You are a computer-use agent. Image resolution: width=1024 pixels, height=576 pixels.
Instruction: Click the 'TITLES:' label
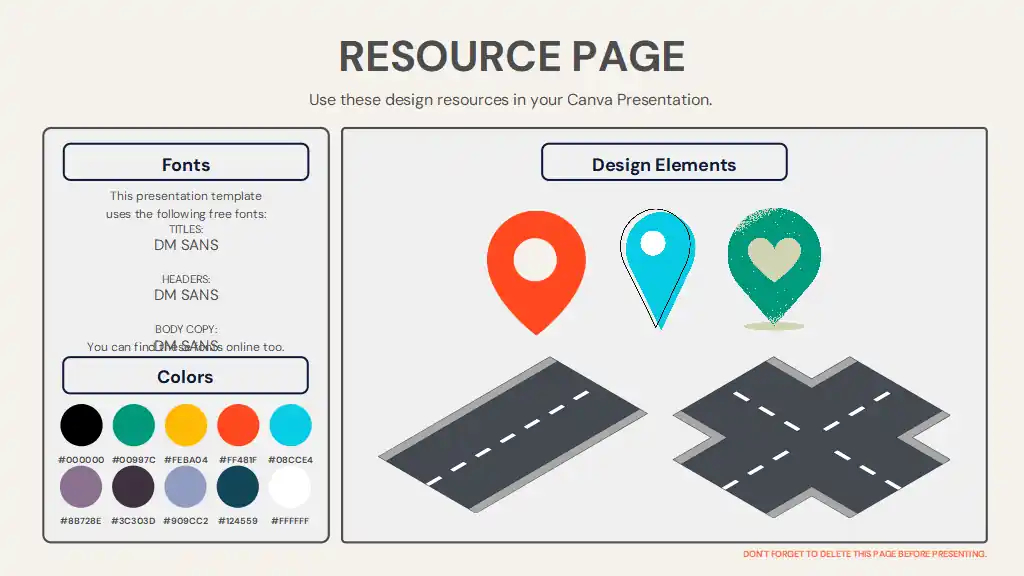186,229
